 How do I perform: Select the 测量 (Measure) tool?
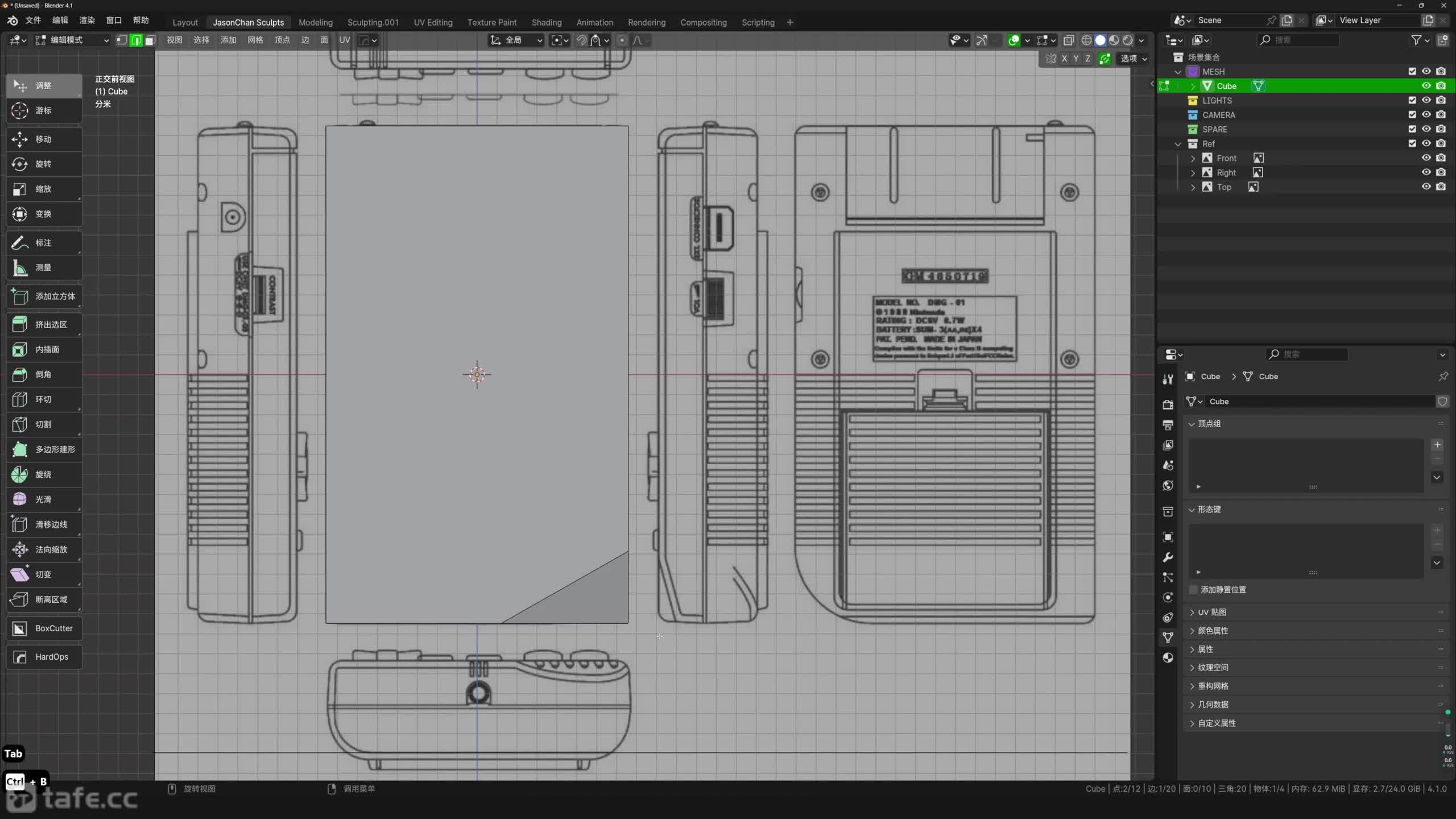[44, 267]
